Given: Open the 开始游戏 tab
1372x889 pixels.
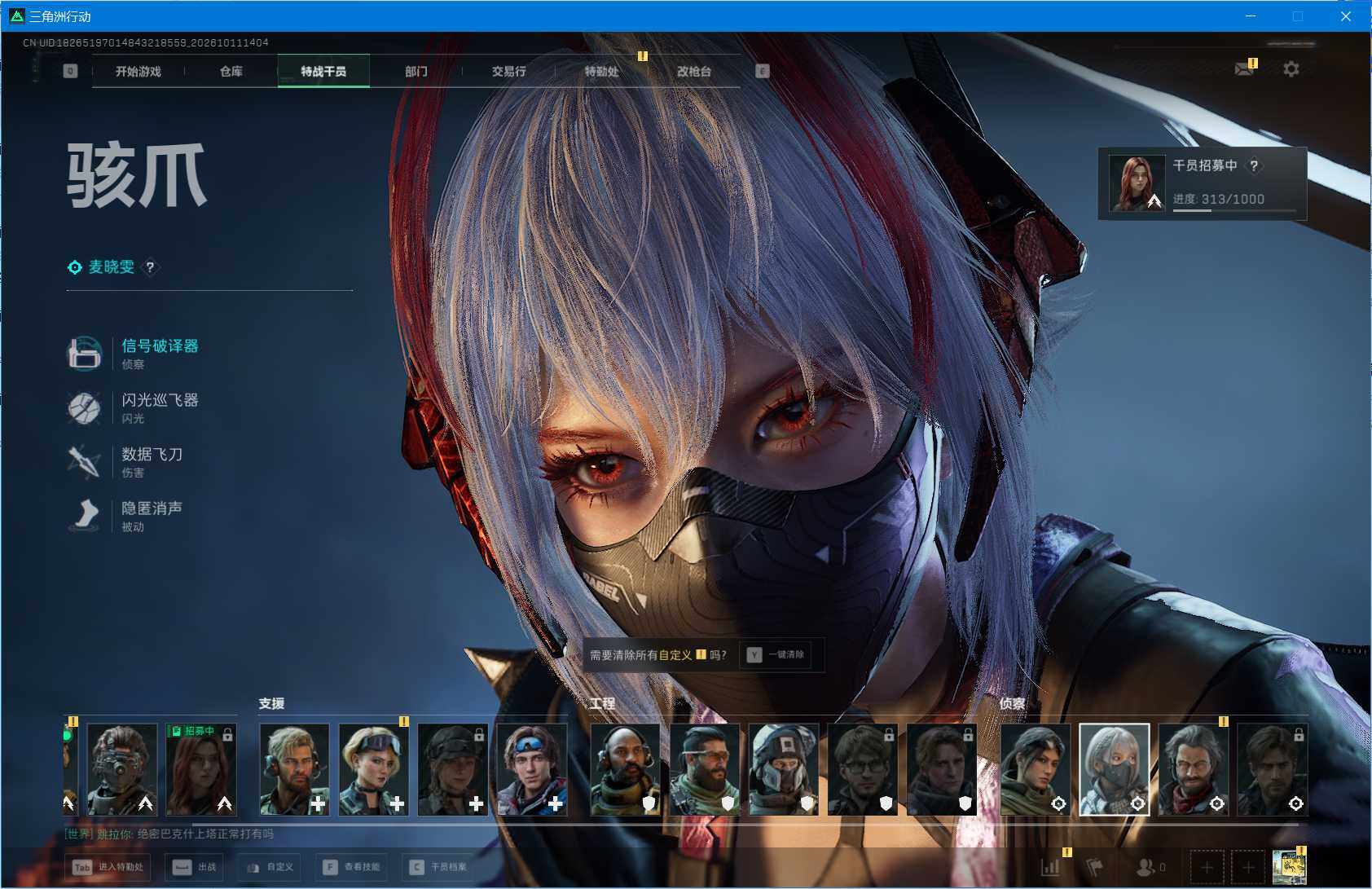Looking at the screenshot, I should pos(139,72).
